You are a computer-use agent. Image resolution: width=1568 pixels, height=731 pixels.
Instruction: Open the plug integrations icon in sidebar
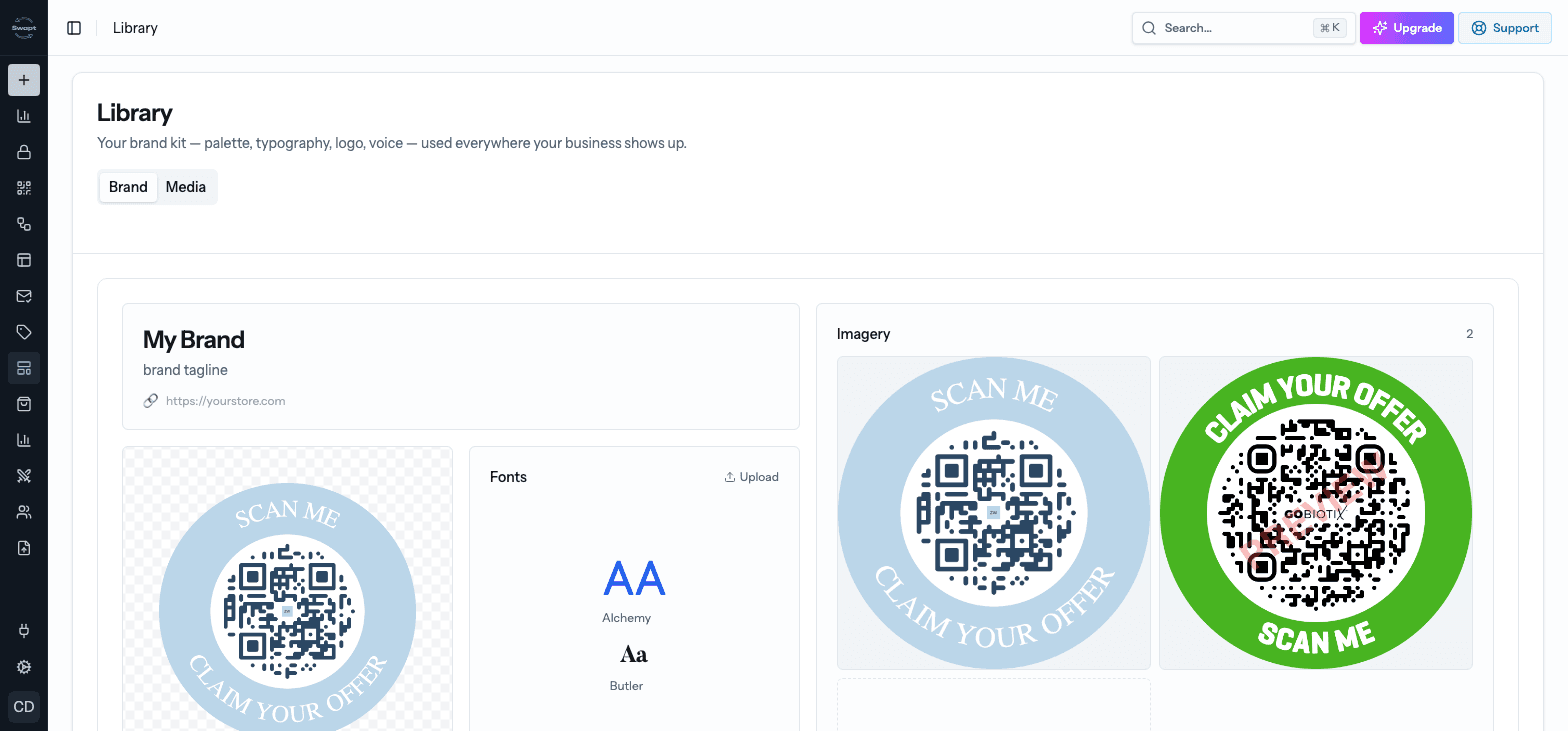pos(24,631)
